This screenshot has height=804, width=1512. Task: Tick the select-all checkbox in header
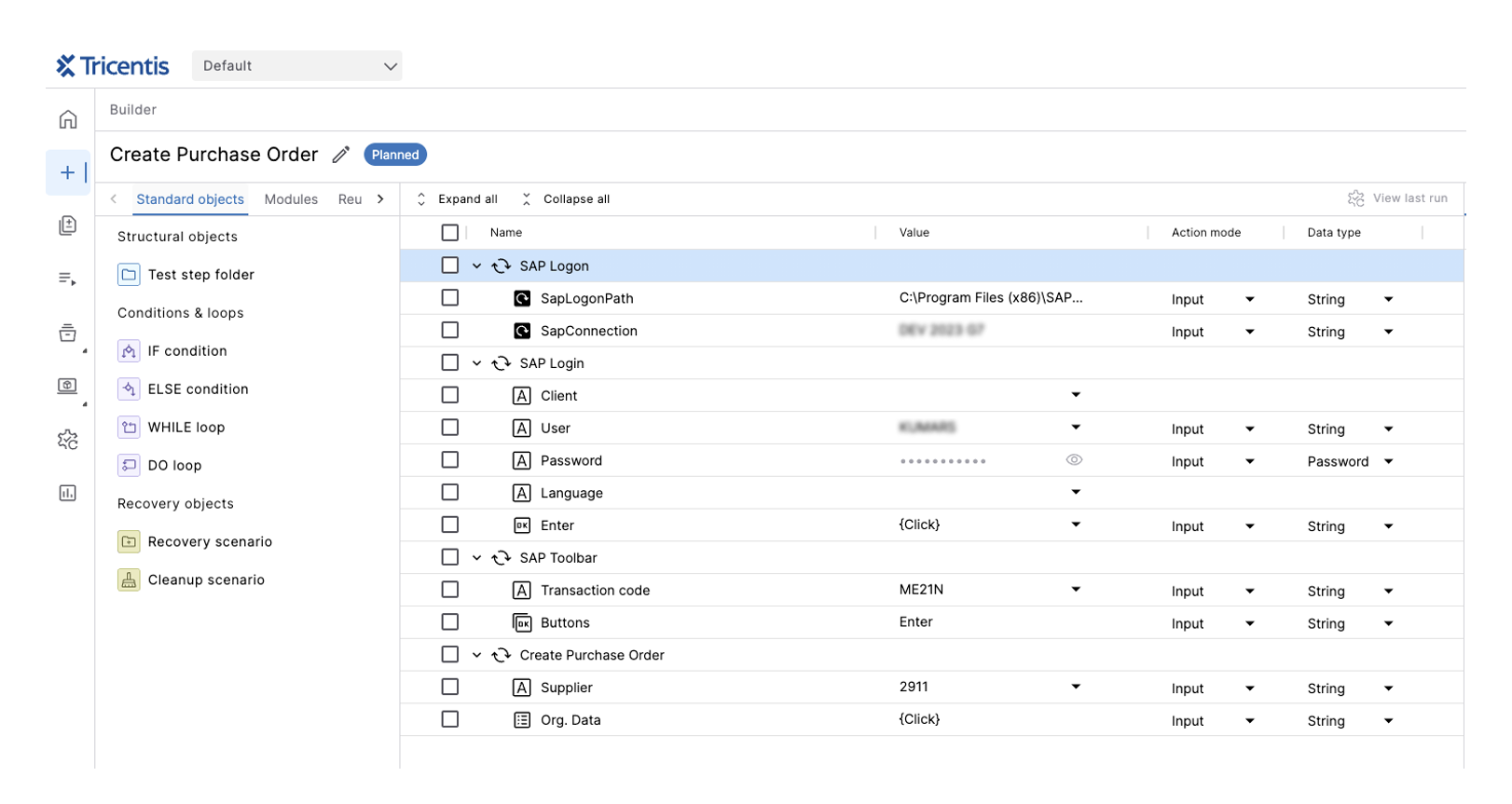pos(450,233)
